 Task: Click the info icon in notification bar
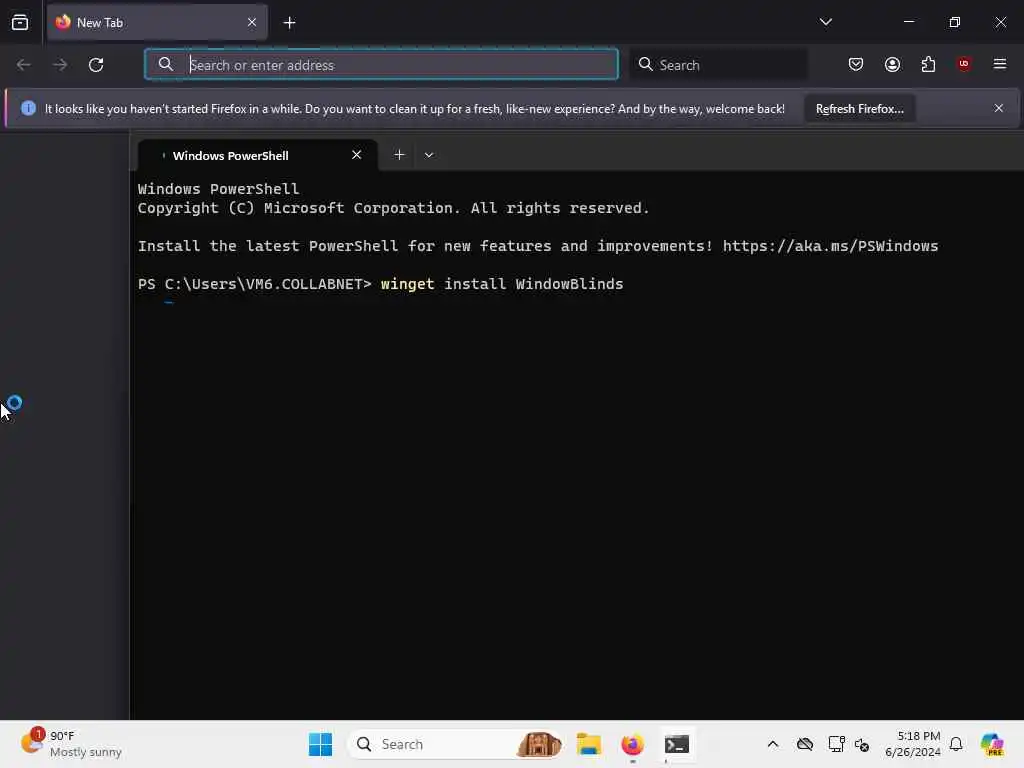28,108
